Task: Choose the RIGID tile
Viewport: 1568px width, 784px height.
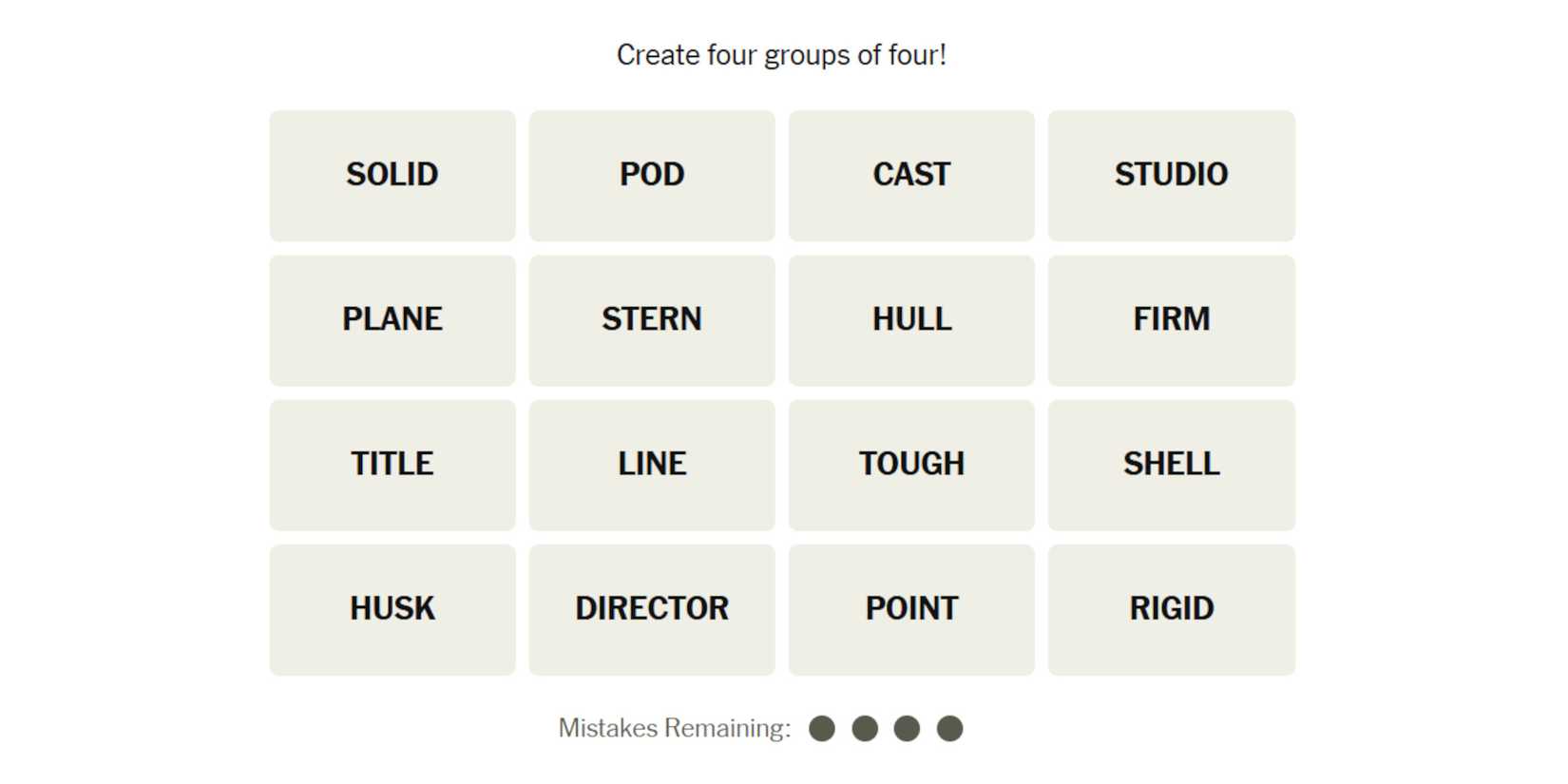Action: coord(1171,610)
